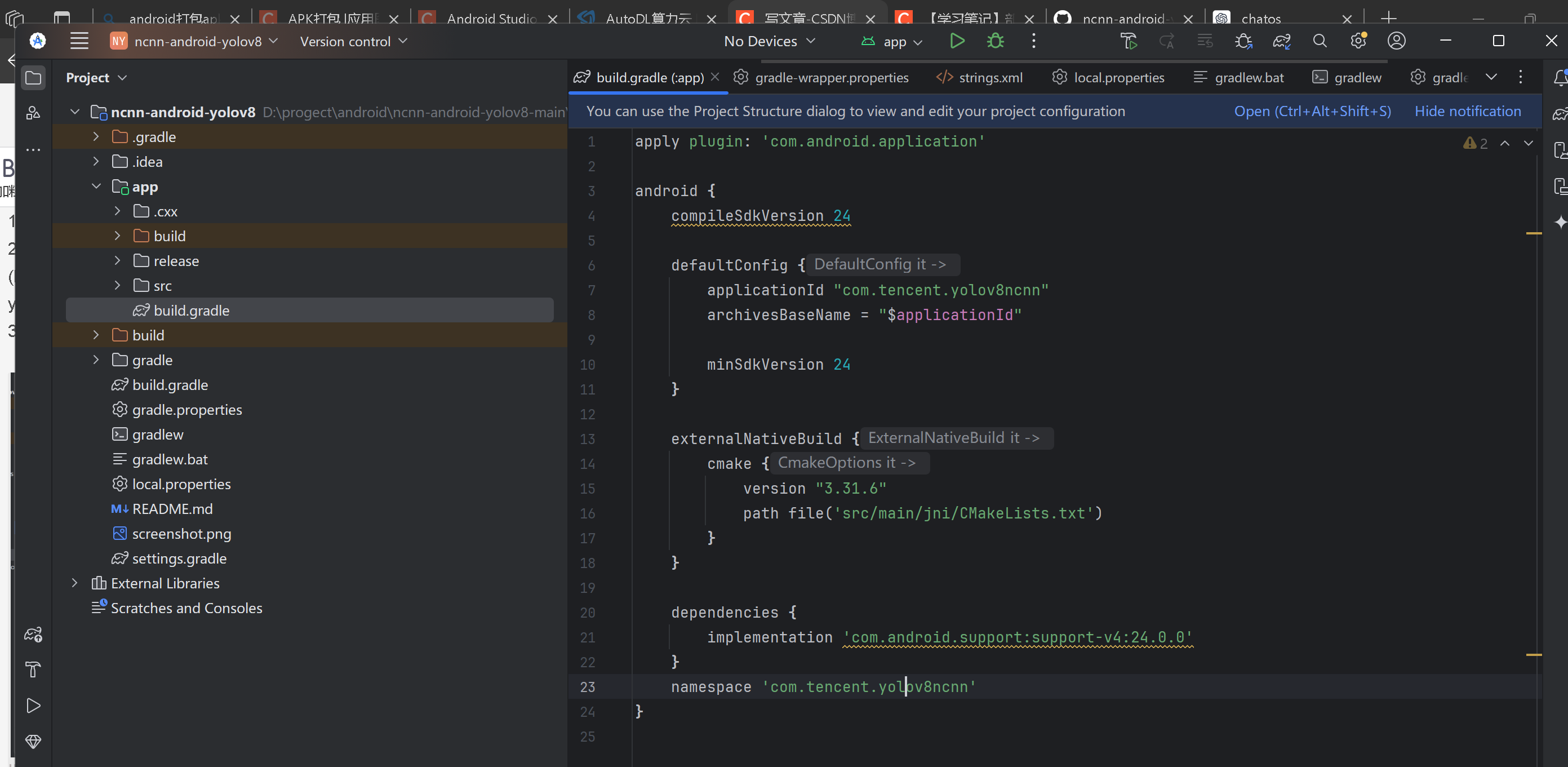Open the No Devices dropdown
This screenshot has height=767, width=1568.
[x=769, y=41]
